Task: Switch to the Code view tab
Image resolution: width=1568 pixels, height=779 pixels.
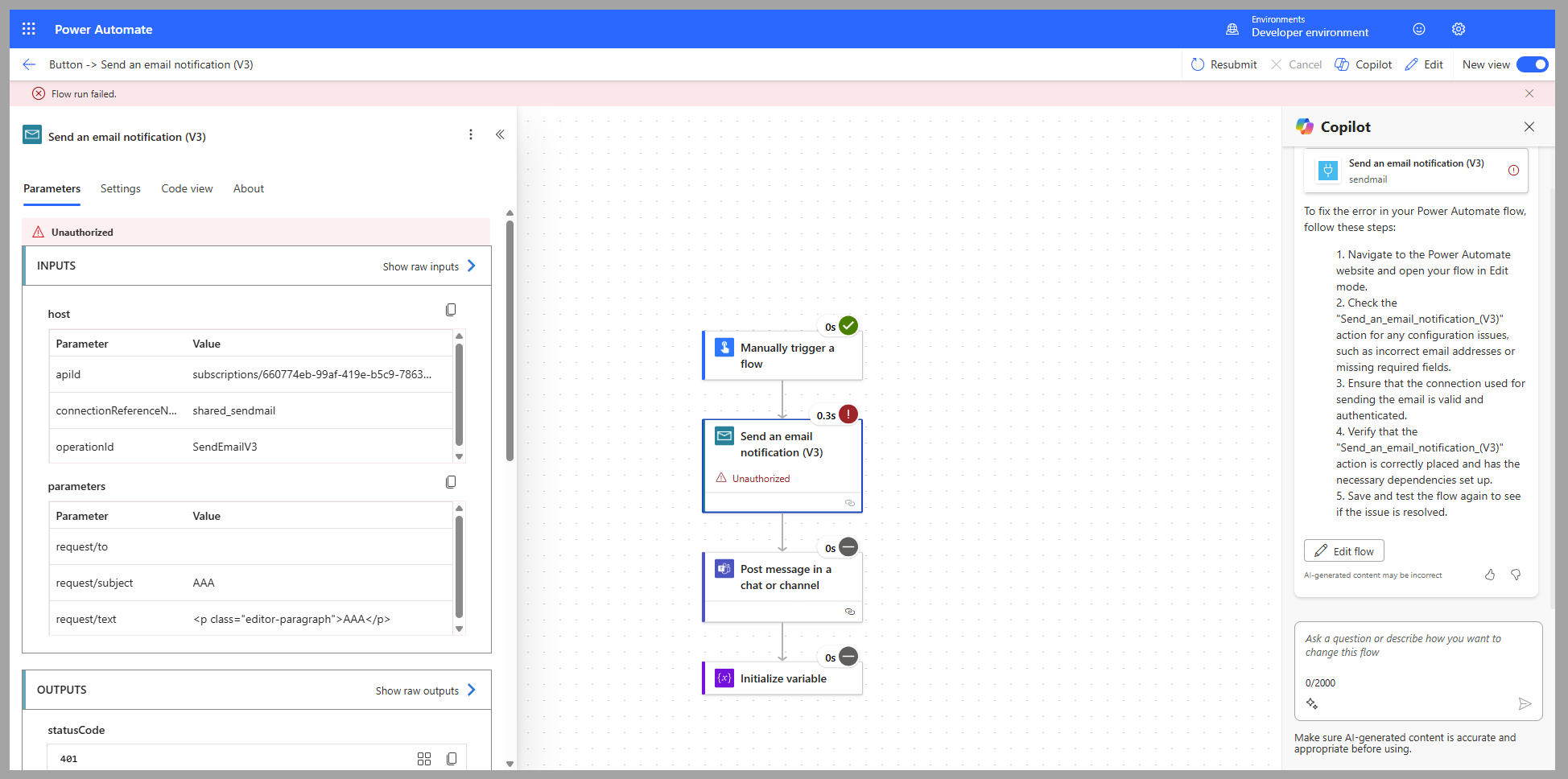Action: pyautogui.click(x=187, y=188)
